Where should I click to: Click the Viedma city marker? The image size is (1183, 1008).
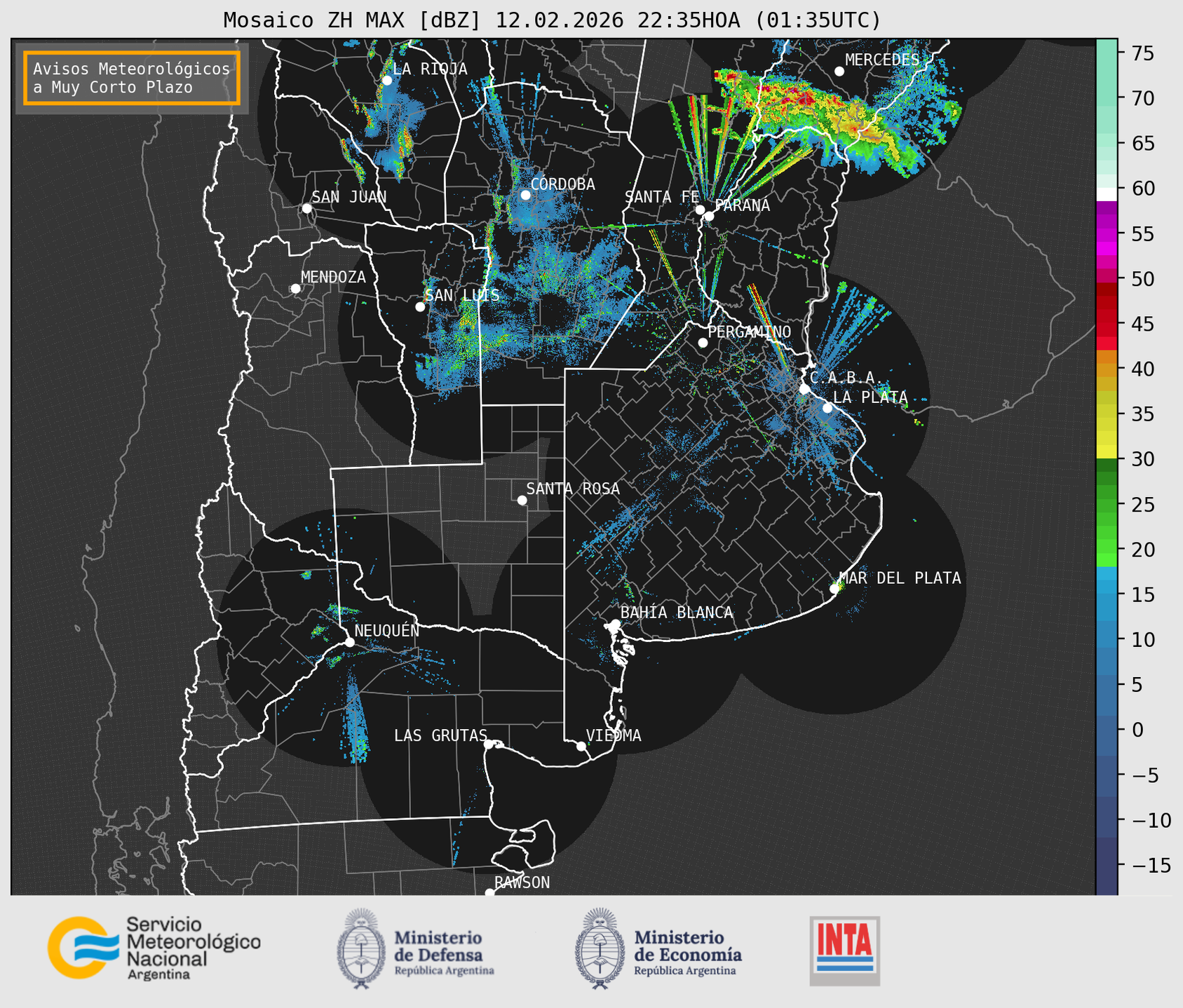click(x=581, y=747)
